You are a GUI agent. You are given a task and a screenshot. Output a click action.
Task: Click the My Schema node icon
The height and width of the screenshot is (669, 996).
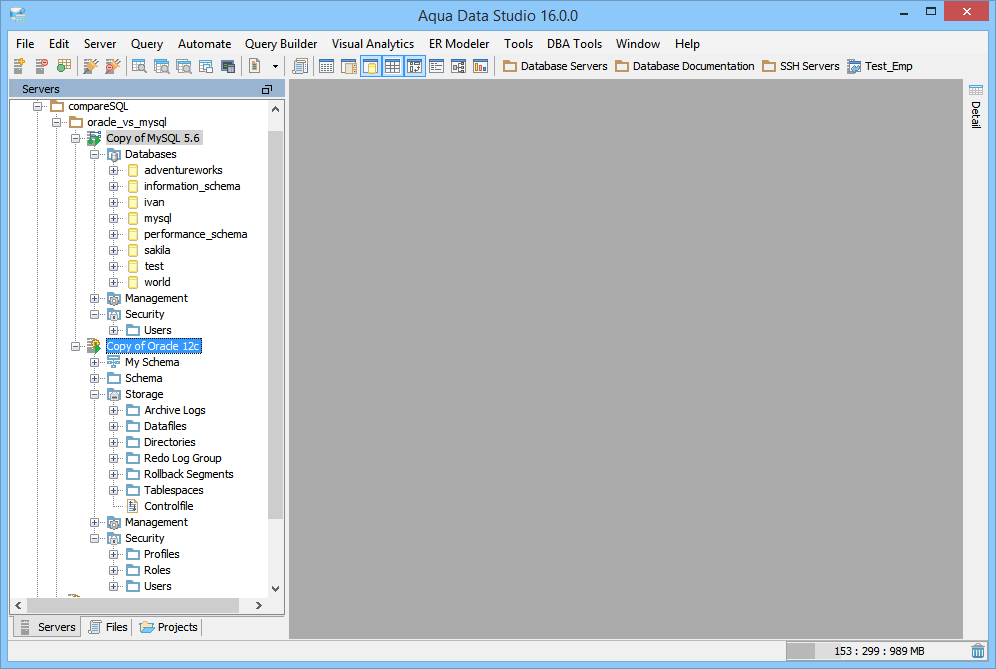(114, 362)
